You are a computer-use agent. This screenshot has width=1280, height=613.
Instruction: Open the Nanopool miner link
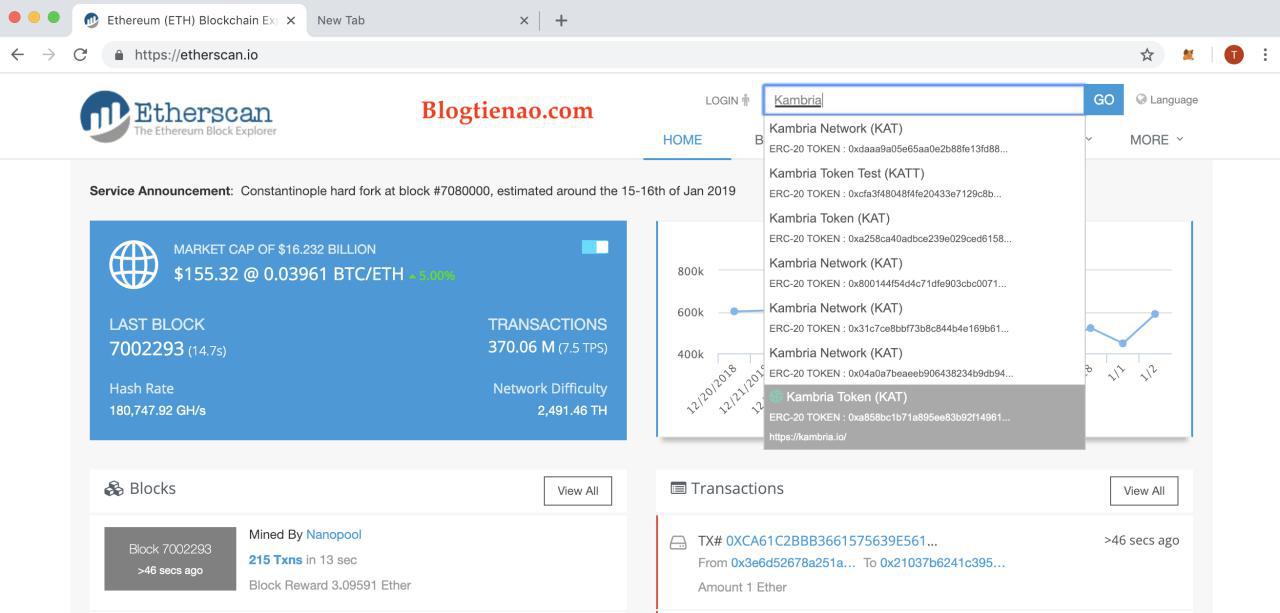click(334, 535)
